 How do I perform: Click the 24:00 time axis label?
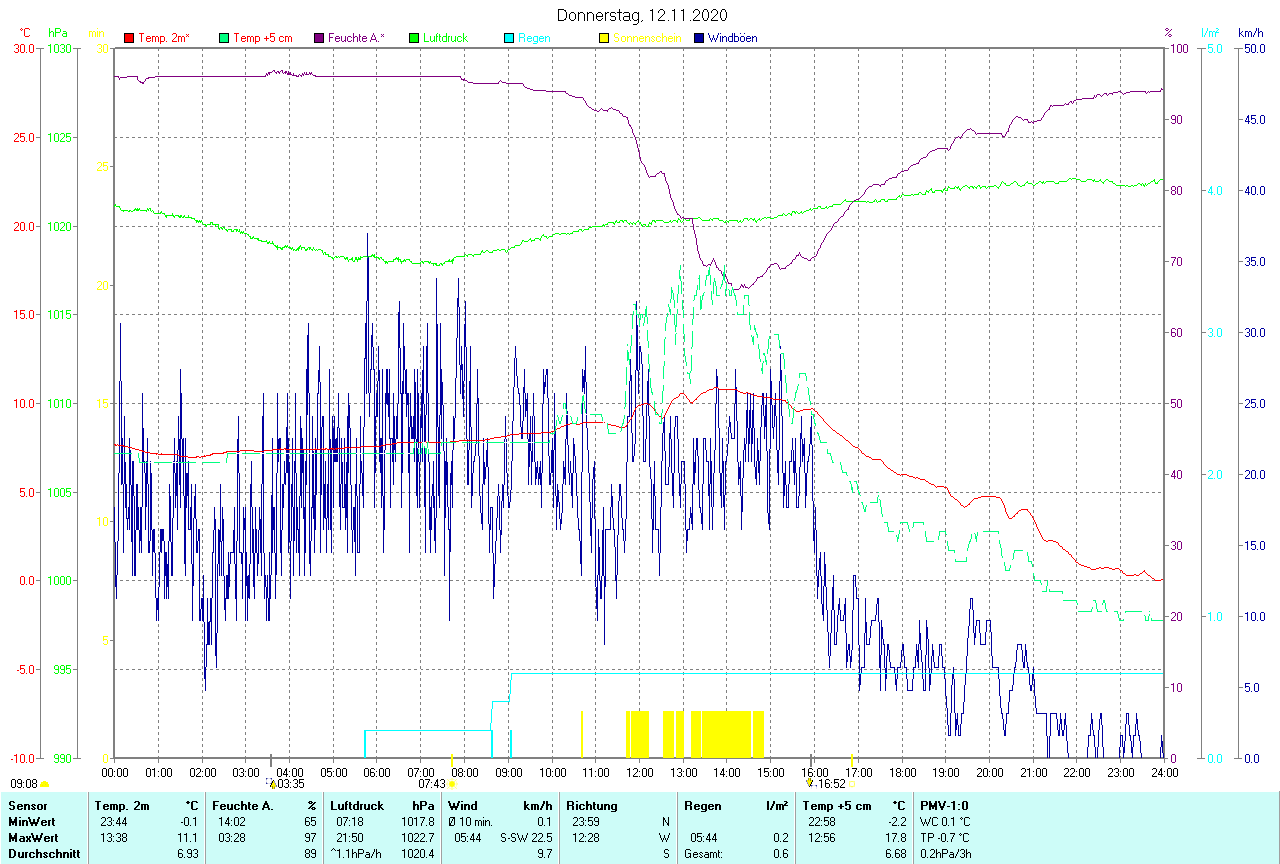pyautogui.click(x=1164, y=773)
